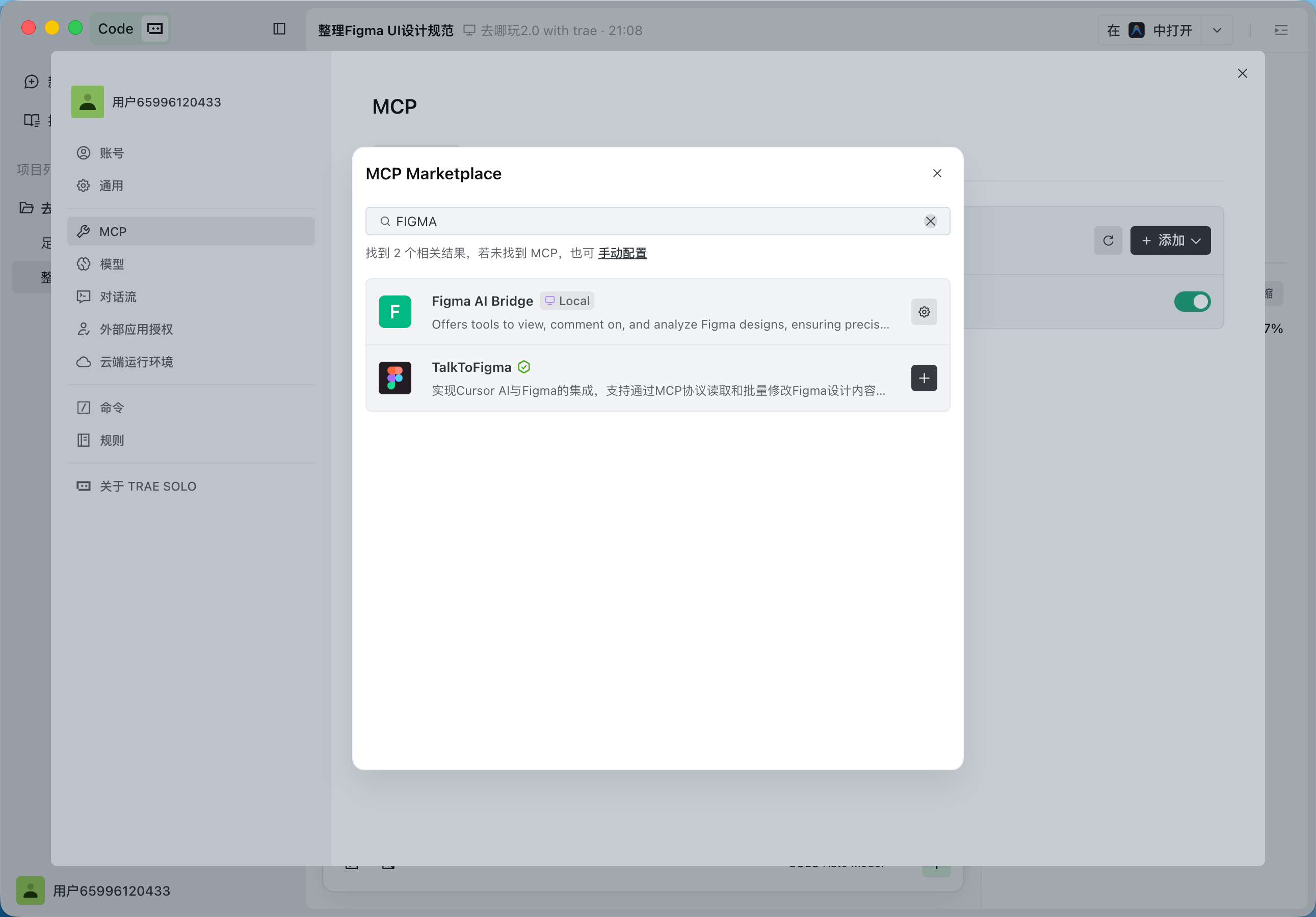Open Figma AI Bridge settings gear
Viewport: 1316px width, 917px height.
tap(924, 312)
